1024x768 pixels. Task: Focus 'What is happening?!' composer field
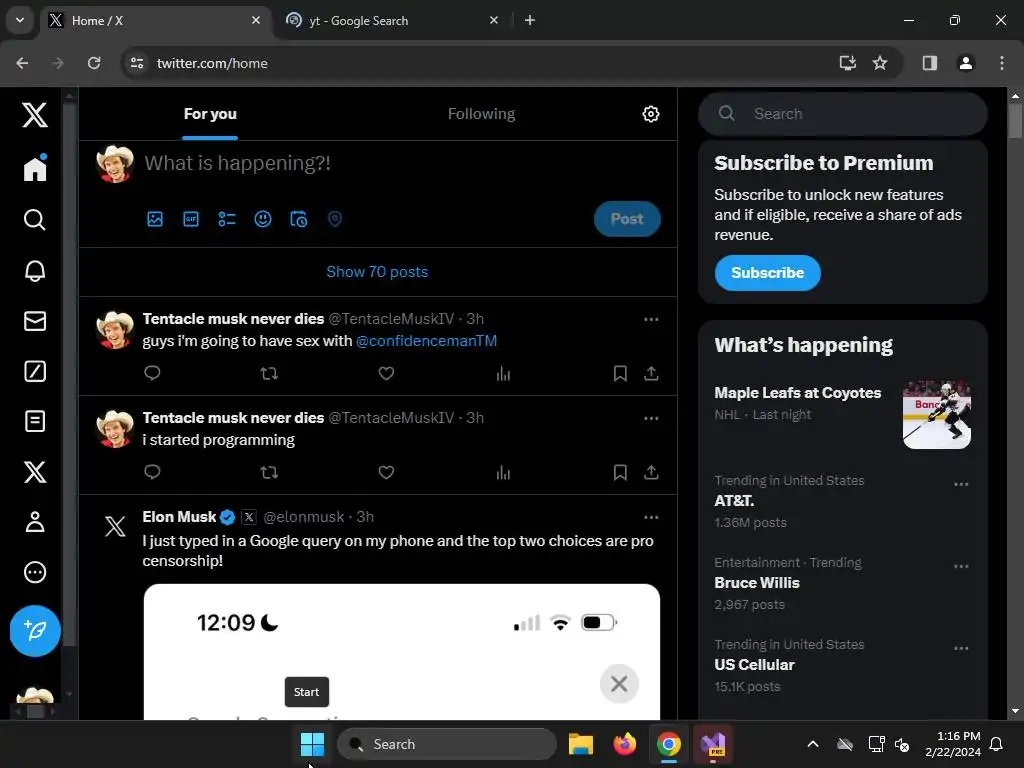tap(238, 163)
